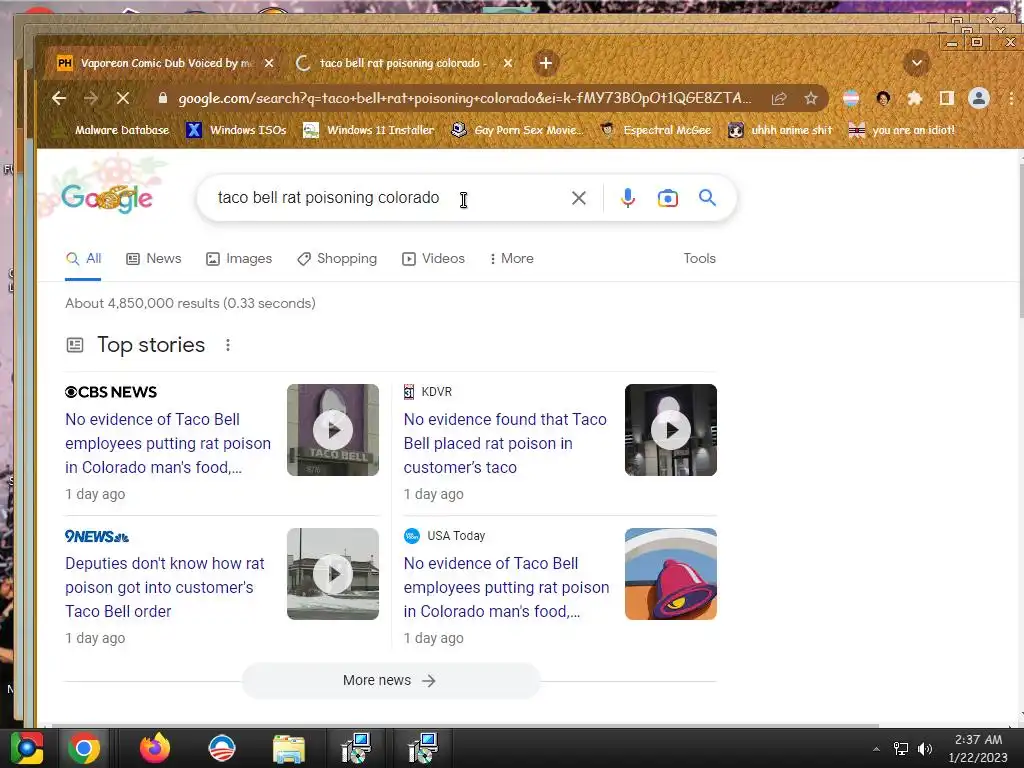The height and width of the screenshot is (768, 1024).
Task: Switch to the Images results tab
Action: tap(239, 259)
